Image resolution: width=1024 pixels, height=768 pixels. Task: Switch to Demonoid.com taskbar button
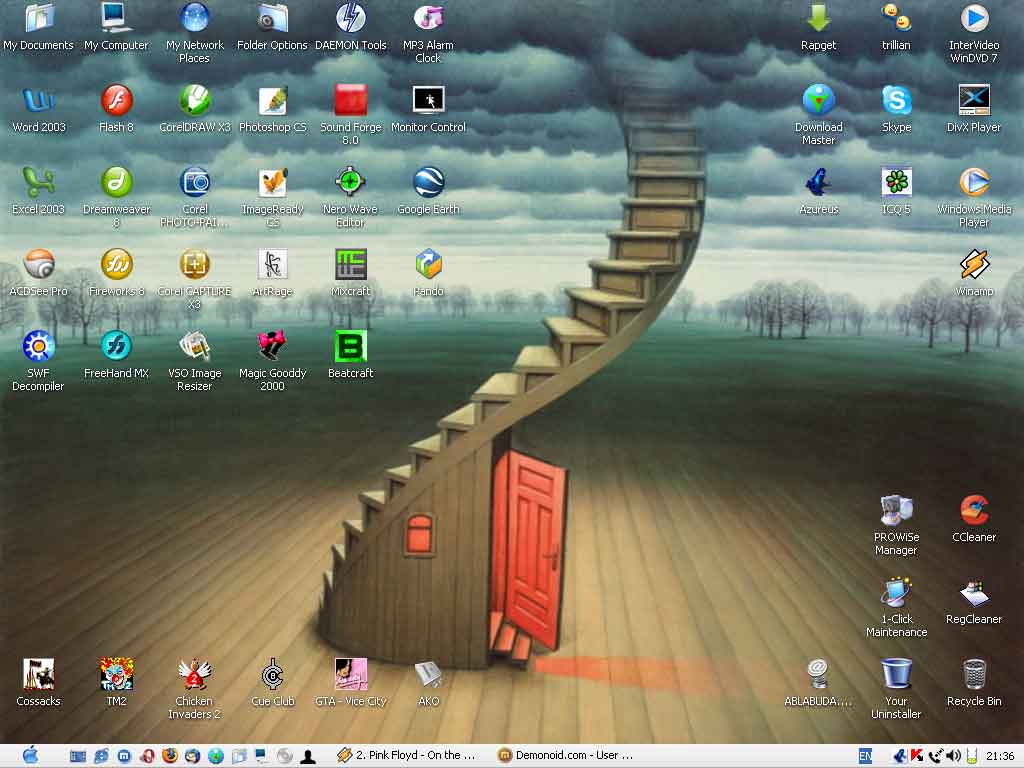pos(568,756)
